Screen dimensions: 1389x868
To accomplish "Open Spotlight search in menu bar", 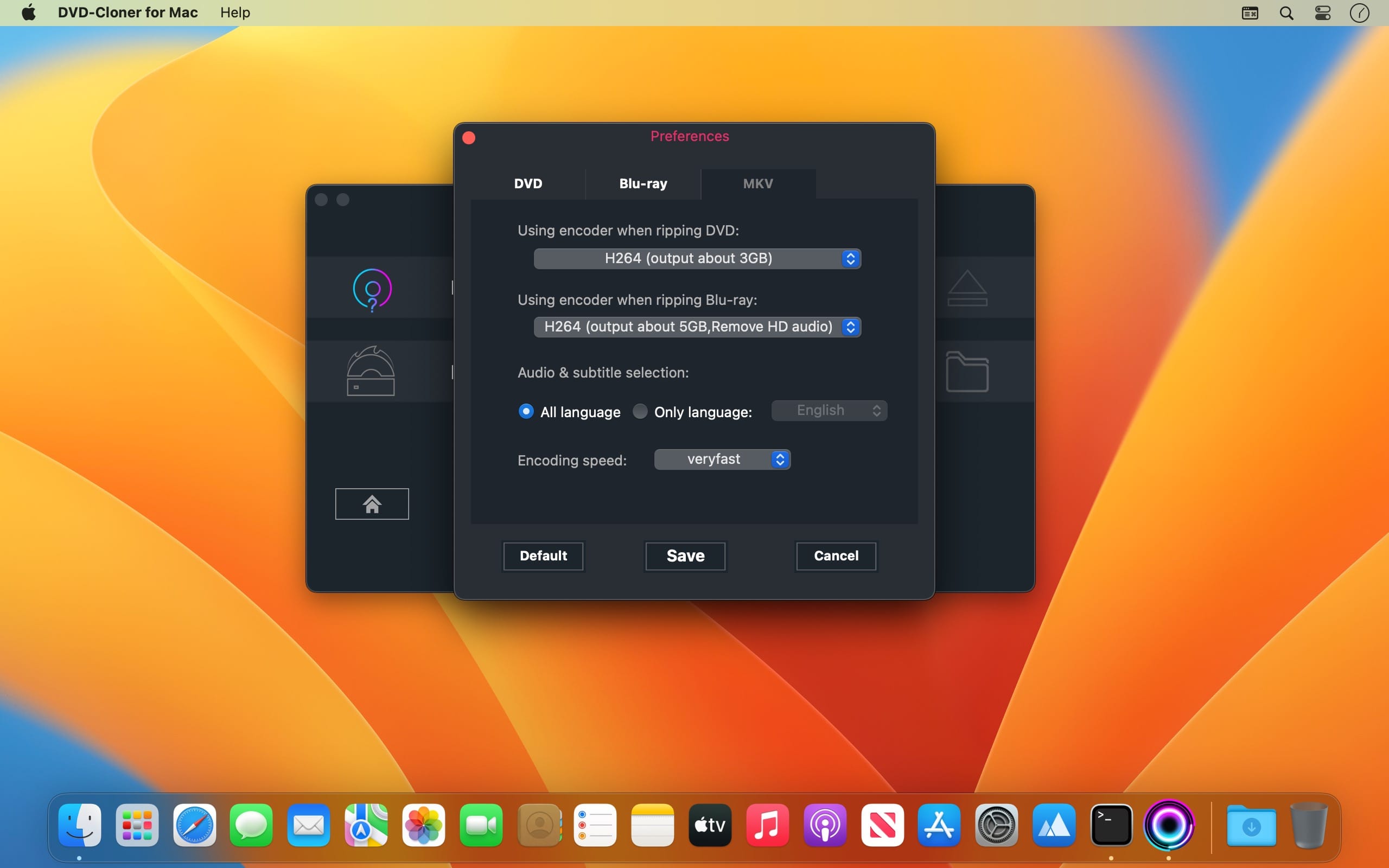I will (1286, 12).
